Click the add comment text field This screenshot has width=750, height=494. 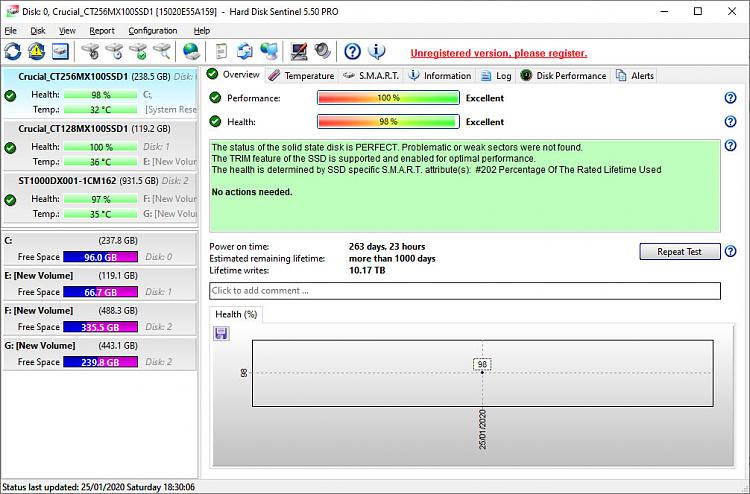point(464,291)
